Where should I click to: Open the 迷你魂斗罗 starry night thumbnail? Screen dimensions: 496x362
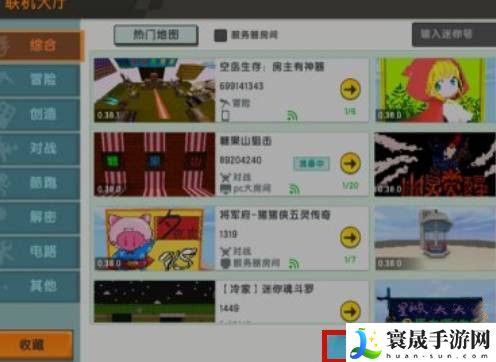[x=155, y=301]
